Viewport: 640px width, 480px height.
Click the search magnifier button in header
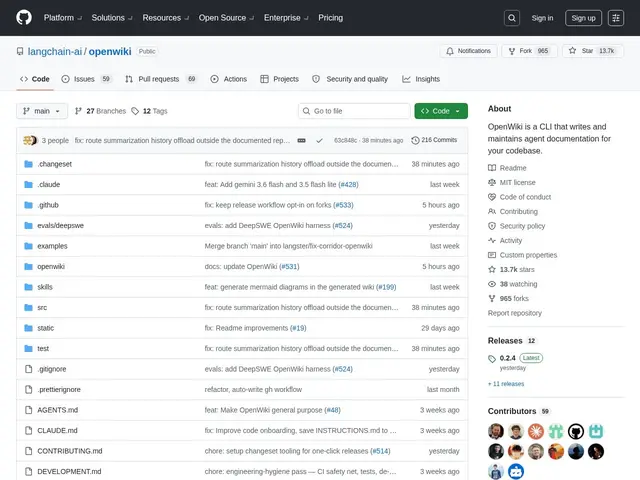[512, 18]
